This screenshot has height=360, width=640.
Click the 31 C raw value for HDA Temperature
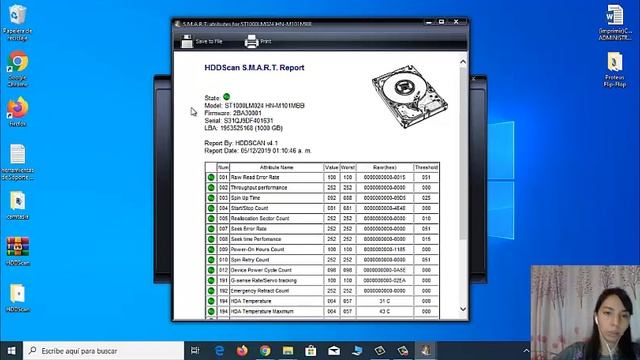point(384,301)
